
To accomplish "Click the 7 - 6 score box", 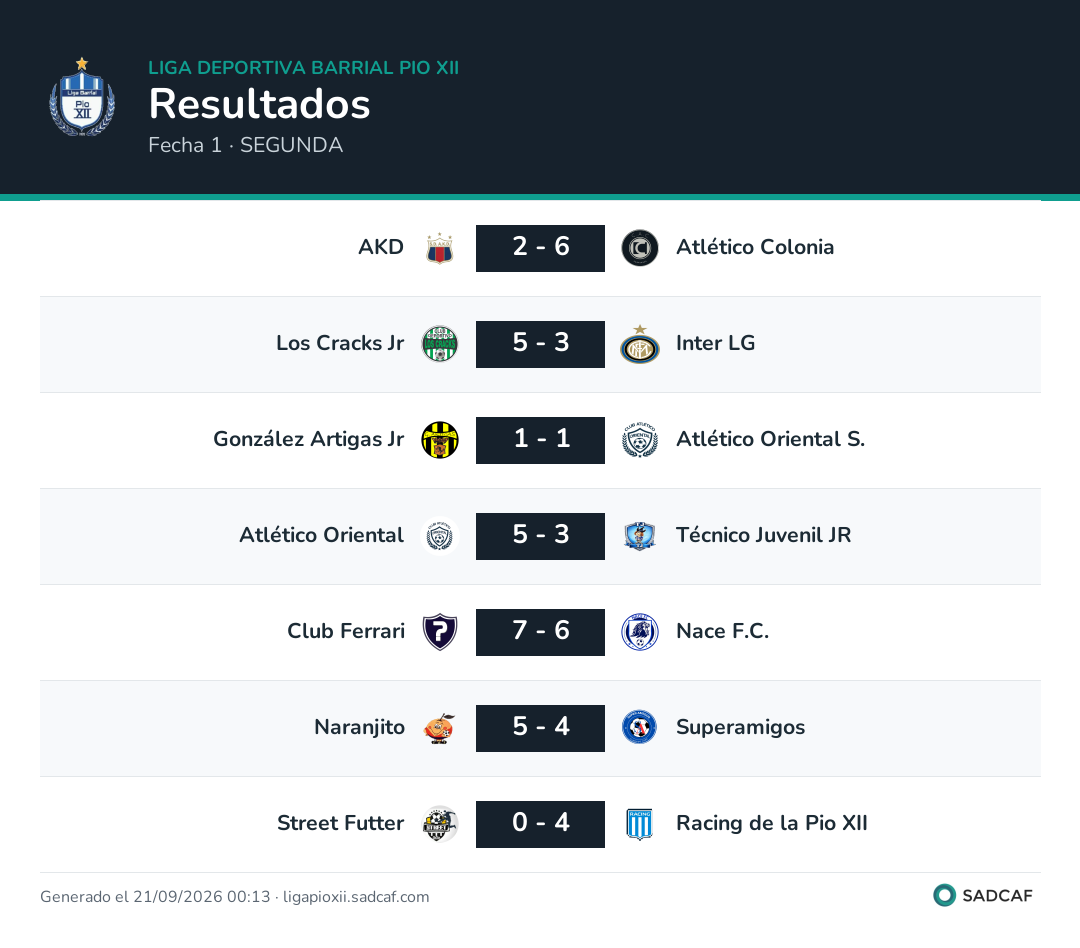I will click(x=541, y=632).
